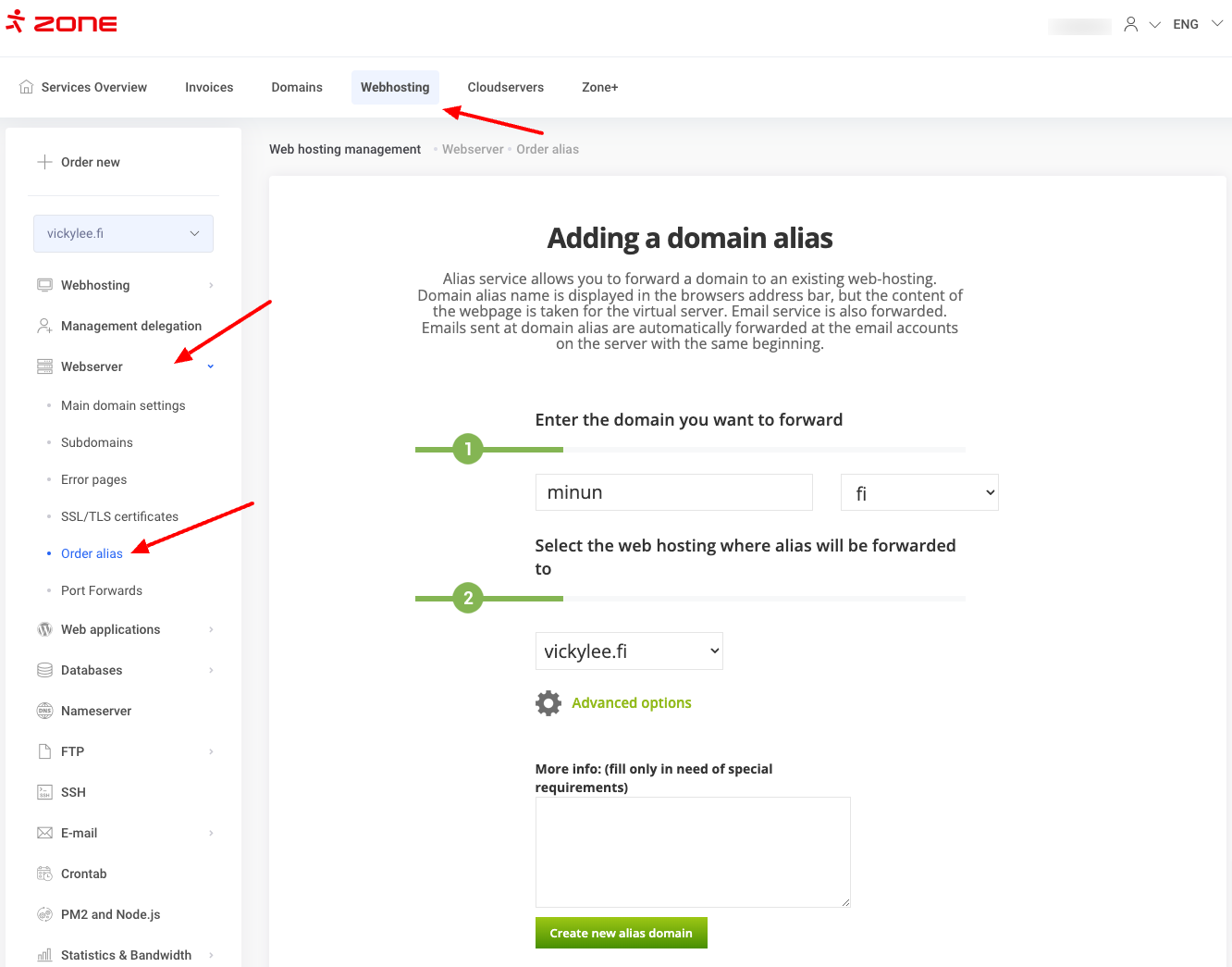Click the WordPress icon beside Web applications
Image resolution: width=1232 pixels, height=967 pixels.
(x=44, y=629)
